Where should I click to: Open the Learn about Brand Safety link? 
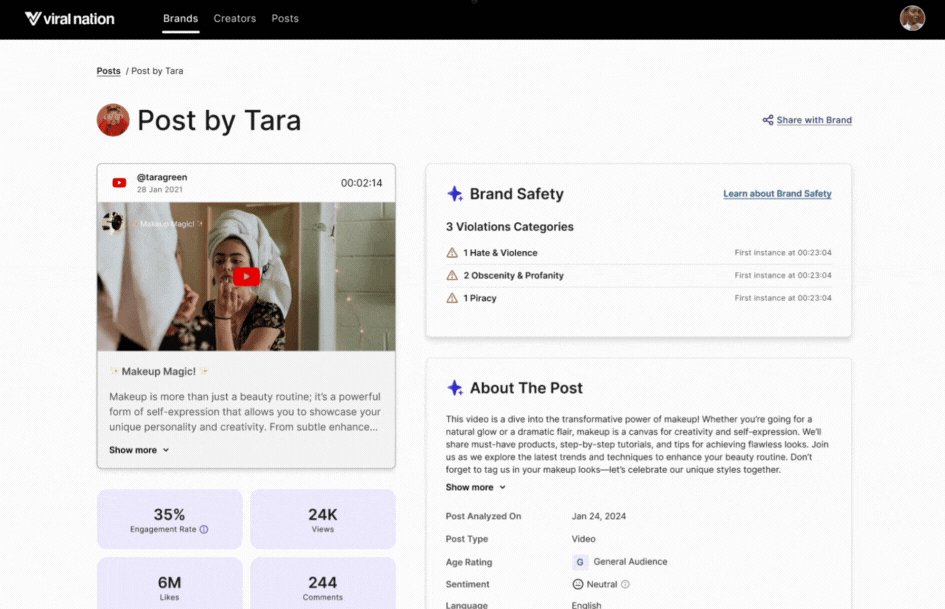point(777,193)
